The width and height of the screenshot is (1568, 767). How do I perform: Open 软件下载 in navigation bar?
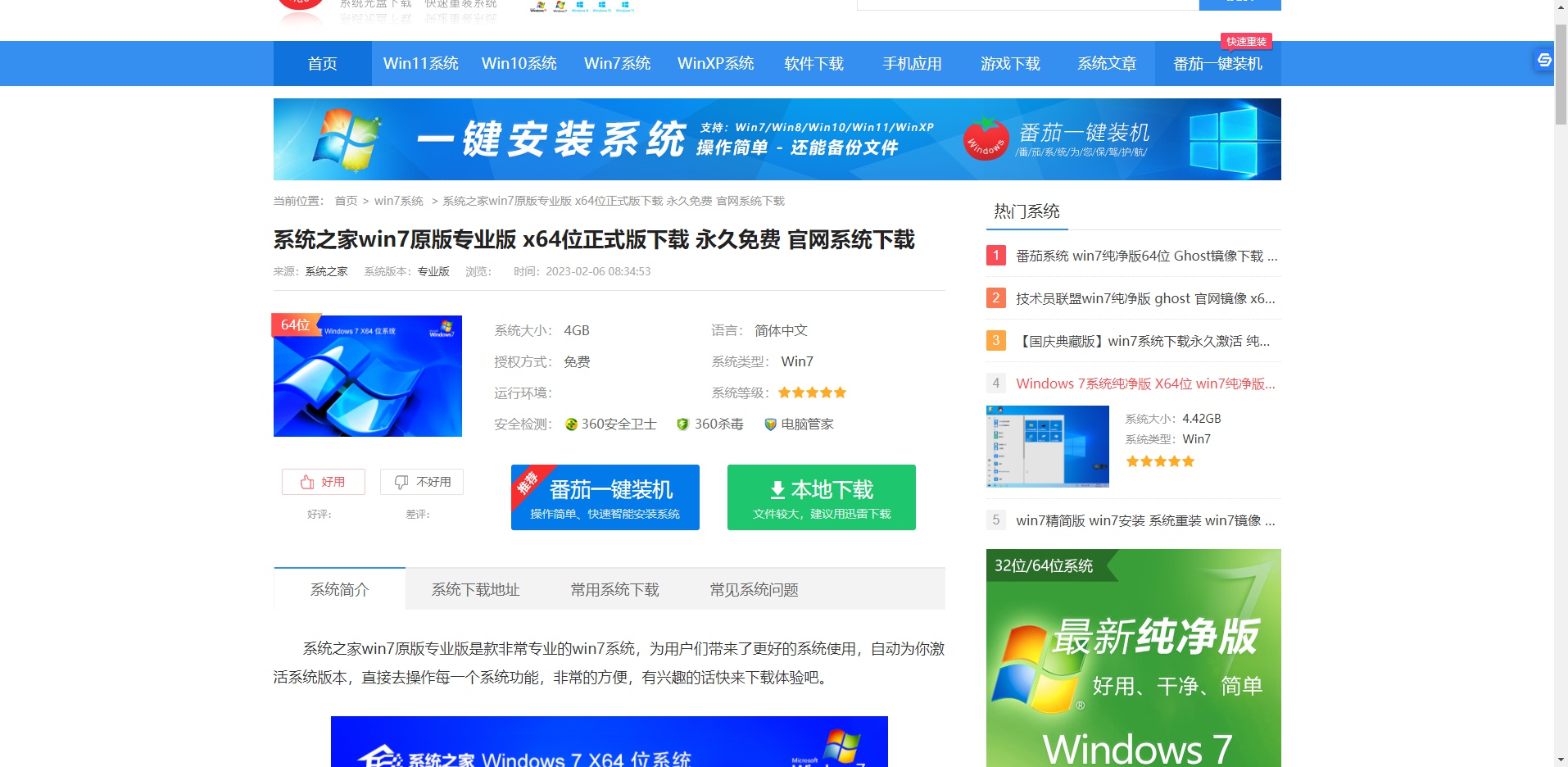click(813, 63)
